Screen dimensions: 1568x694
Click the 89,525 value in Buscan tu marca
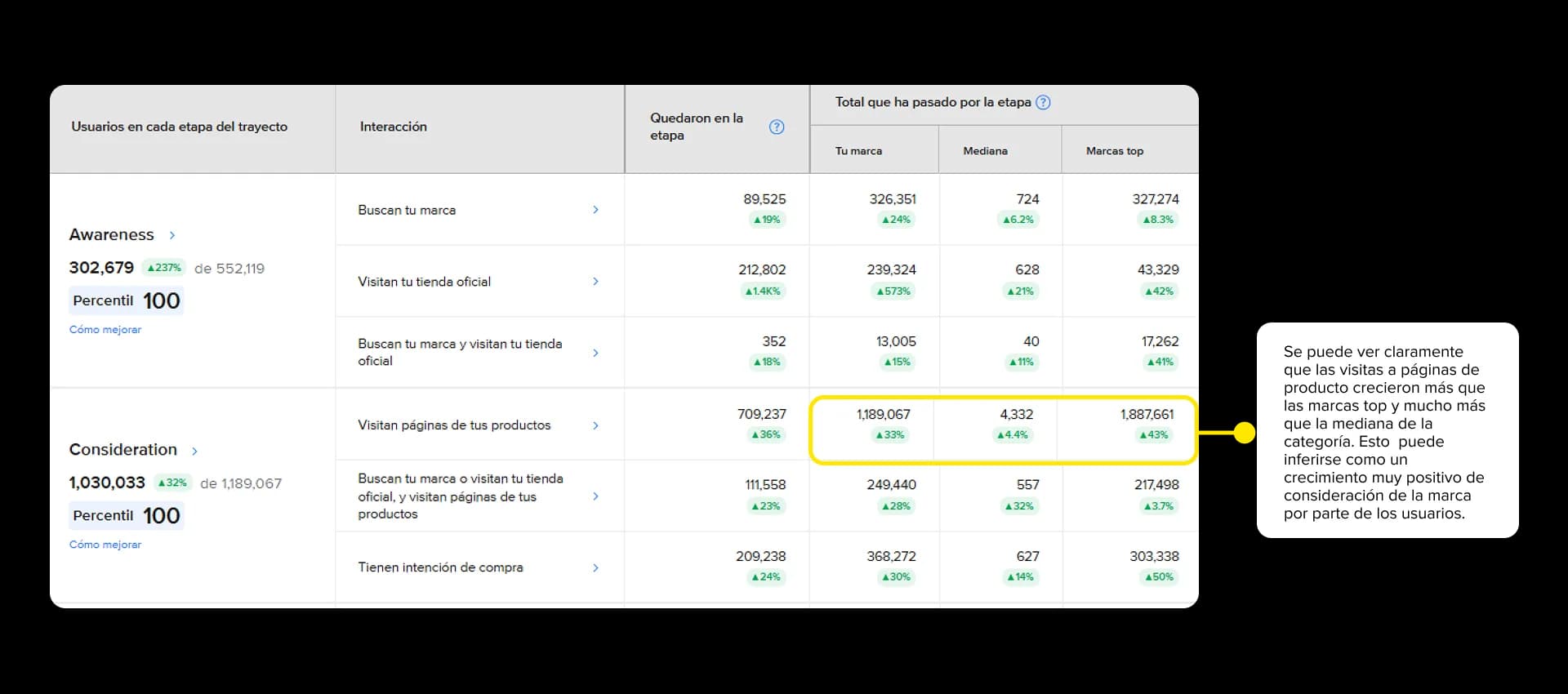pyautogui.click(x=764, y=199)
